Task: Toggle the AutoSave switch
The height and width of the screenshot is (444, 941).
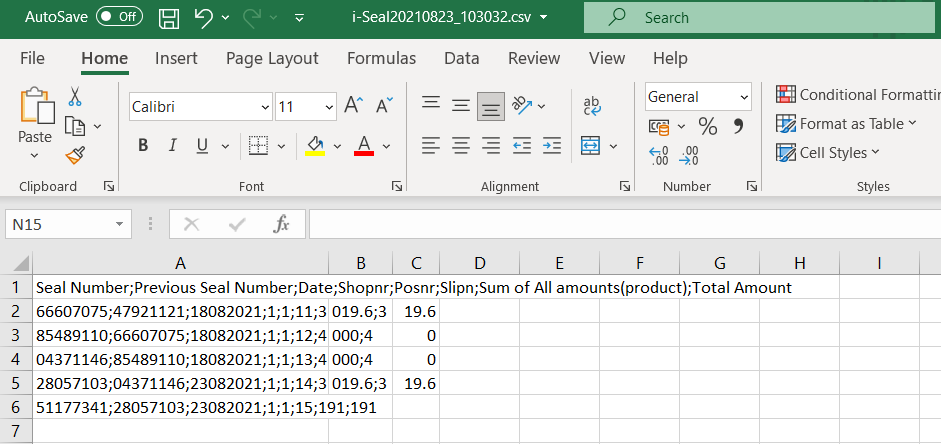Action: tap(119, 17)
